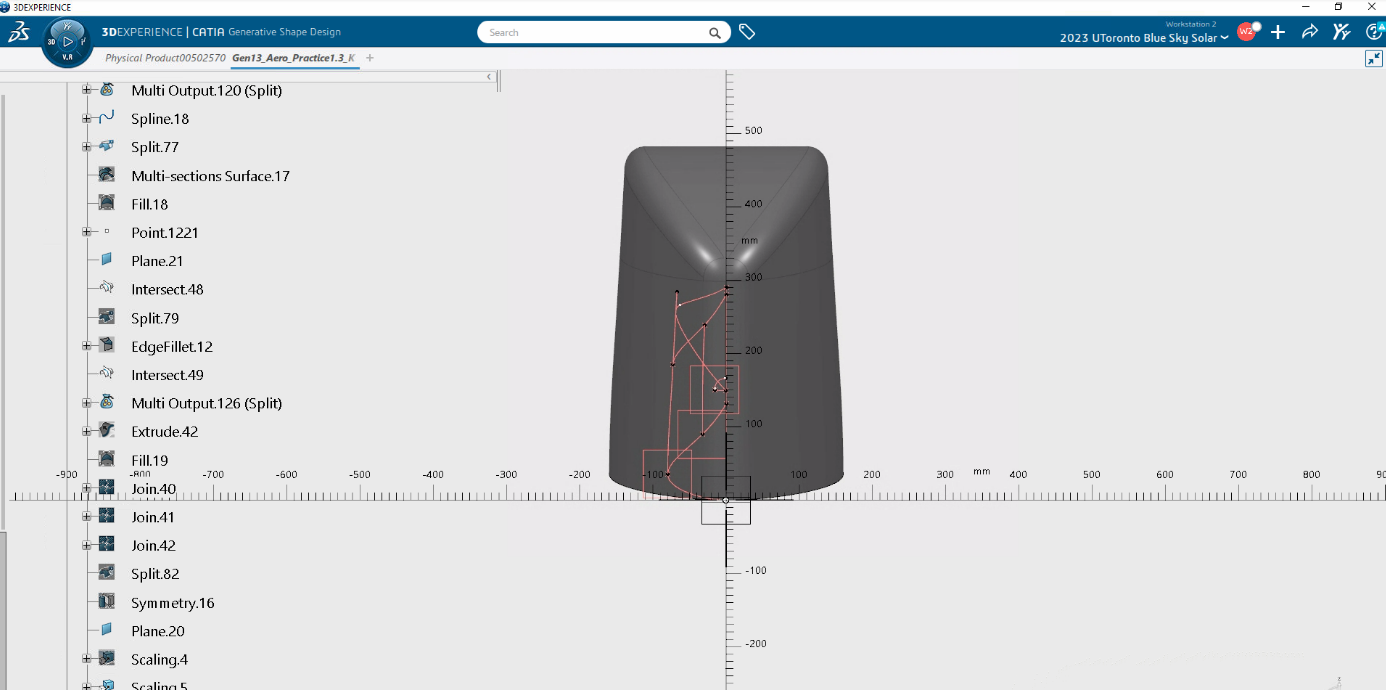Select Symmetry.16 in the specification tree
Image resolution: width=1386 pixels, height=690 pixels.
pos(172,603)
